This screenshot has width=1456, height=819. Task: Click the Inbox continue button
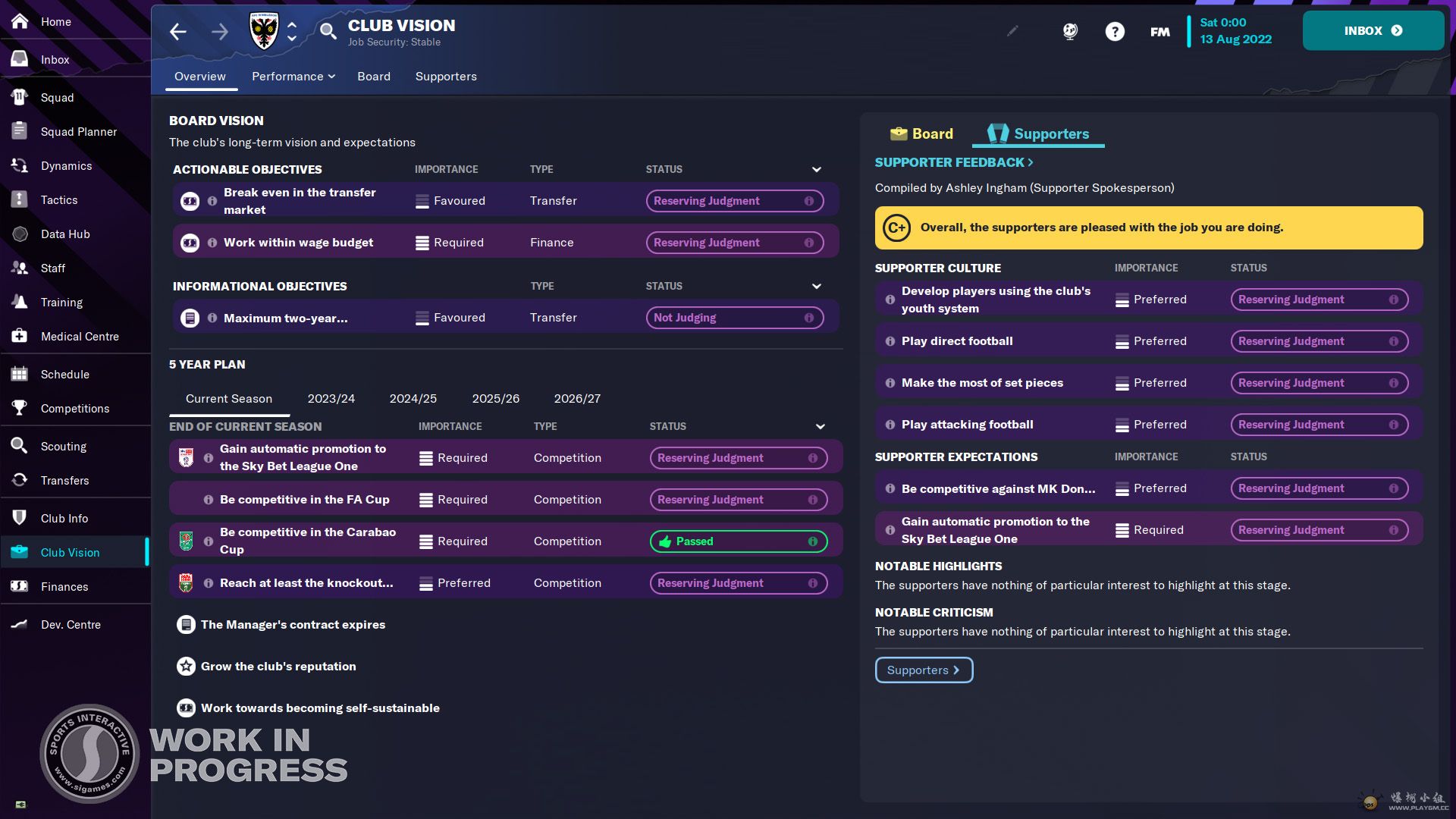[1373, 31]
